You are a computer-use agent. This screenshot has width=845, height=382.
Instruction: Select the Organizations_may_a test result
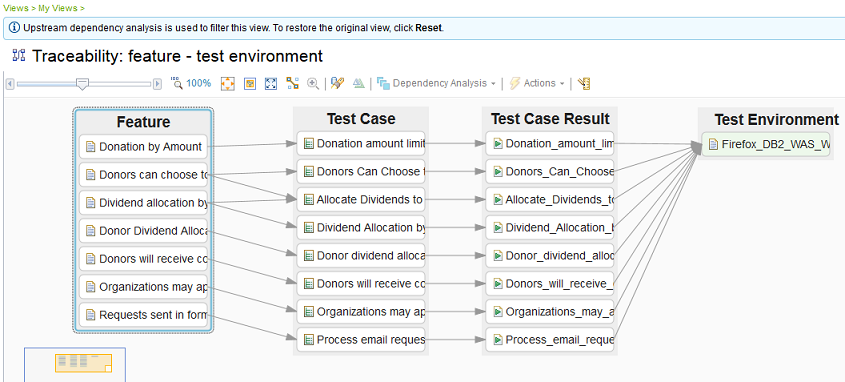click(x=550, y=311)
